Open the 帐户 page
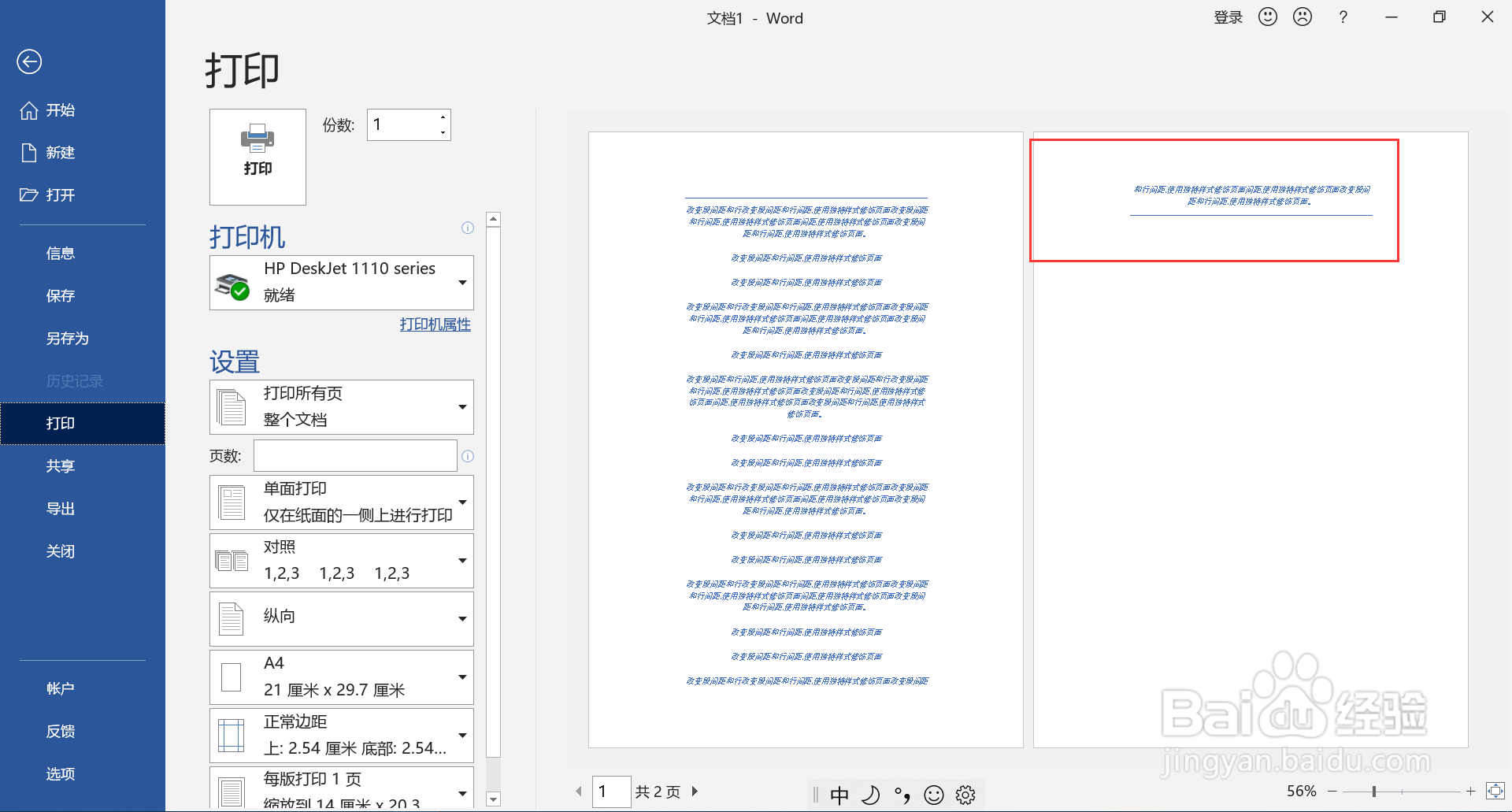The width and height of the screenshot is (1512, 812). (x=83, y=688)
